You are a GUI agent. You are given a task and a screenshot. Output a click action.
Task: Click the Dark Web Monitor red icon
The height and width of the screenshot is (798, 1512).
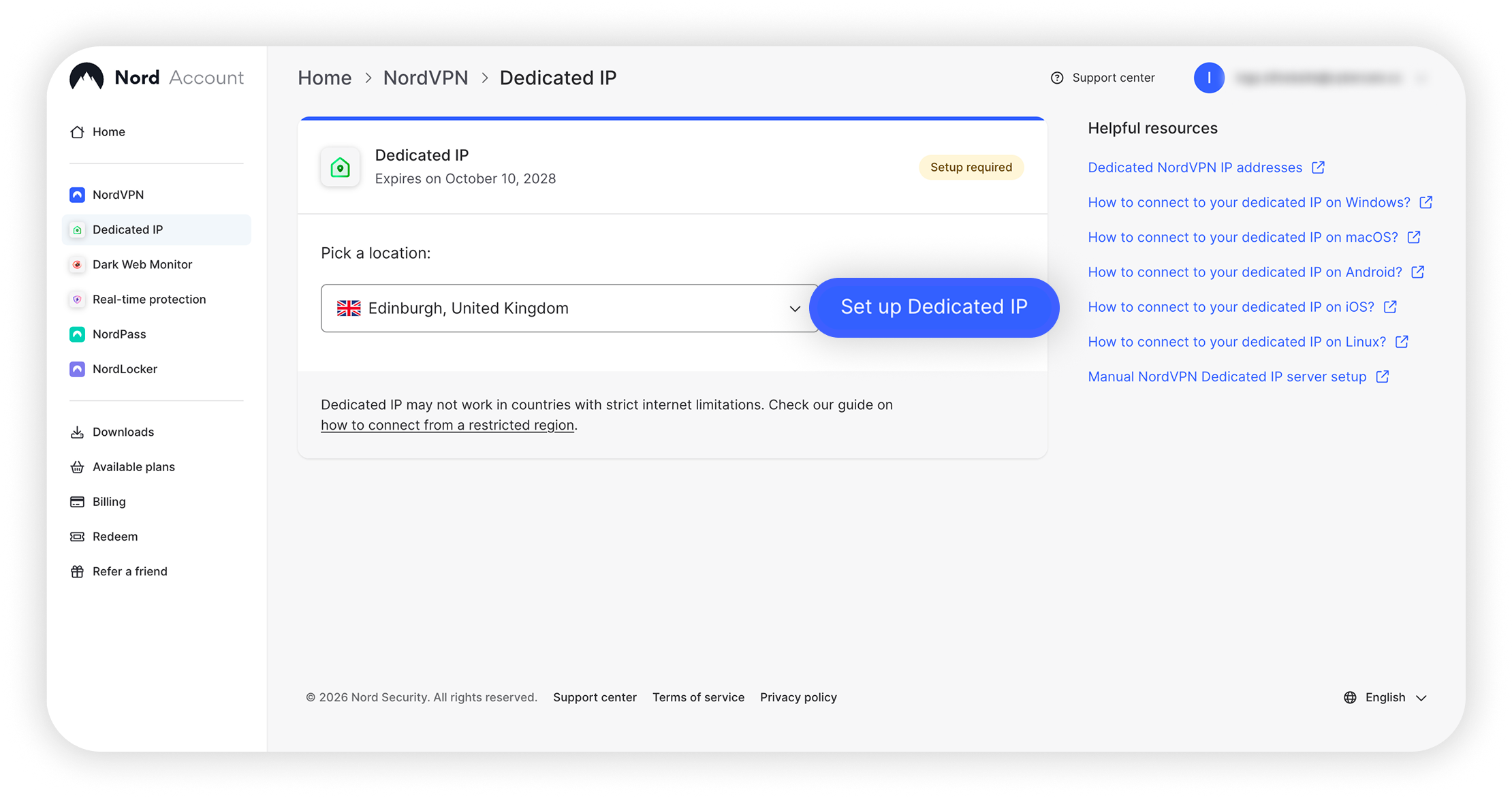[x=77, y=264]
